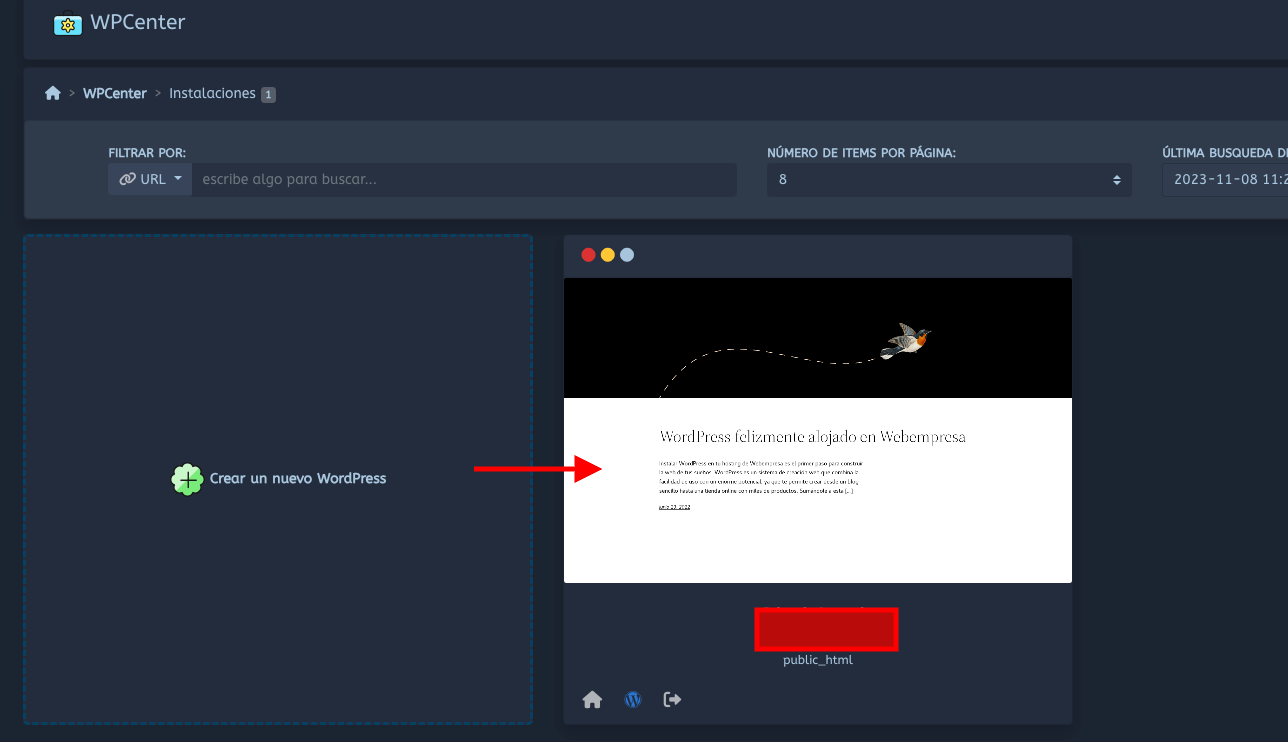Image resolution: width=1288 pixels, height=742 pixels.
Task: Click the red dot on site card
Action: click(588, 255)
